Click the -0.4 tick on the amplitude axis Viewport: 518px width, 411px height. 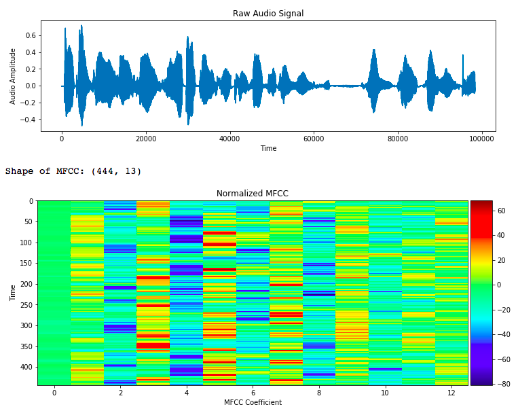pyautogui.click(x=28, y=119)
